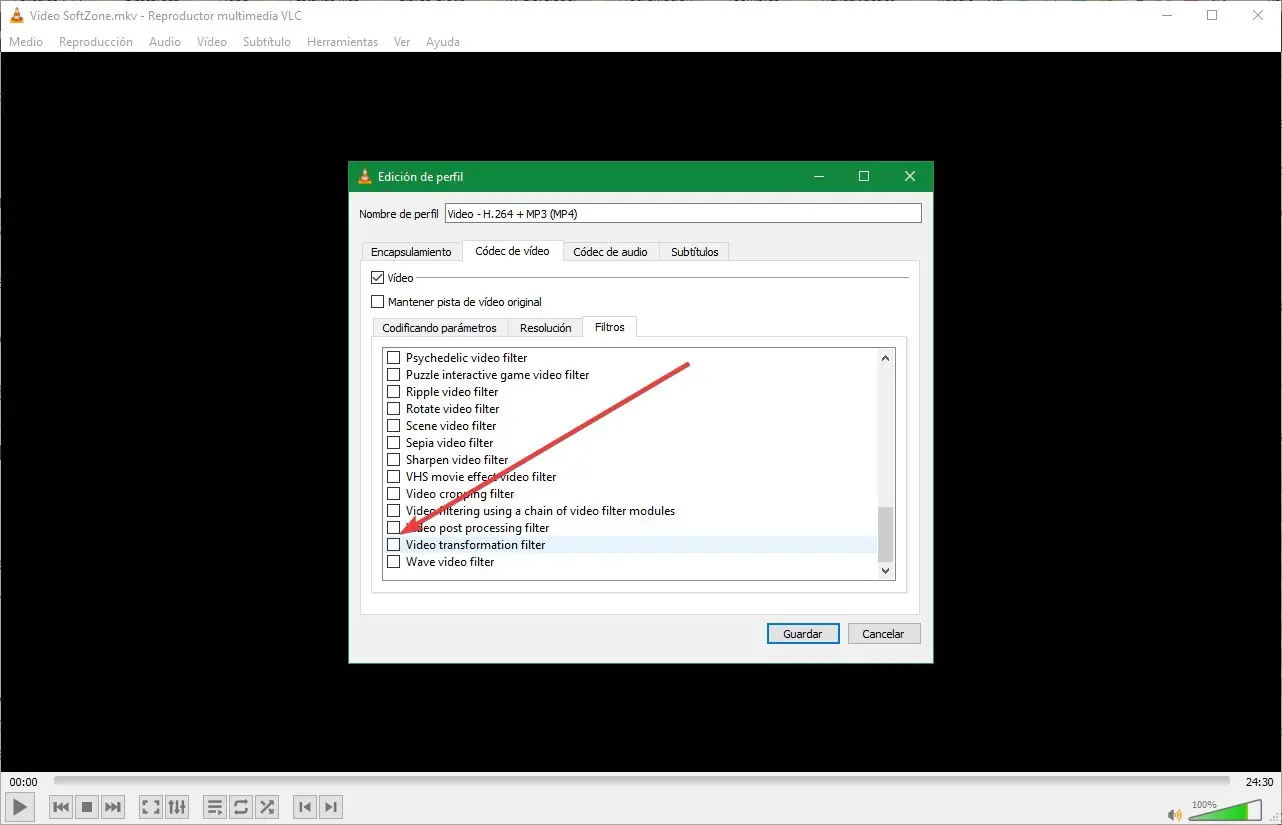Image resolution: width=1282 pixels, height=825 pixels.
Task: Click the Cancelar button
Action: pyautogui.click(x=884, y=634)
